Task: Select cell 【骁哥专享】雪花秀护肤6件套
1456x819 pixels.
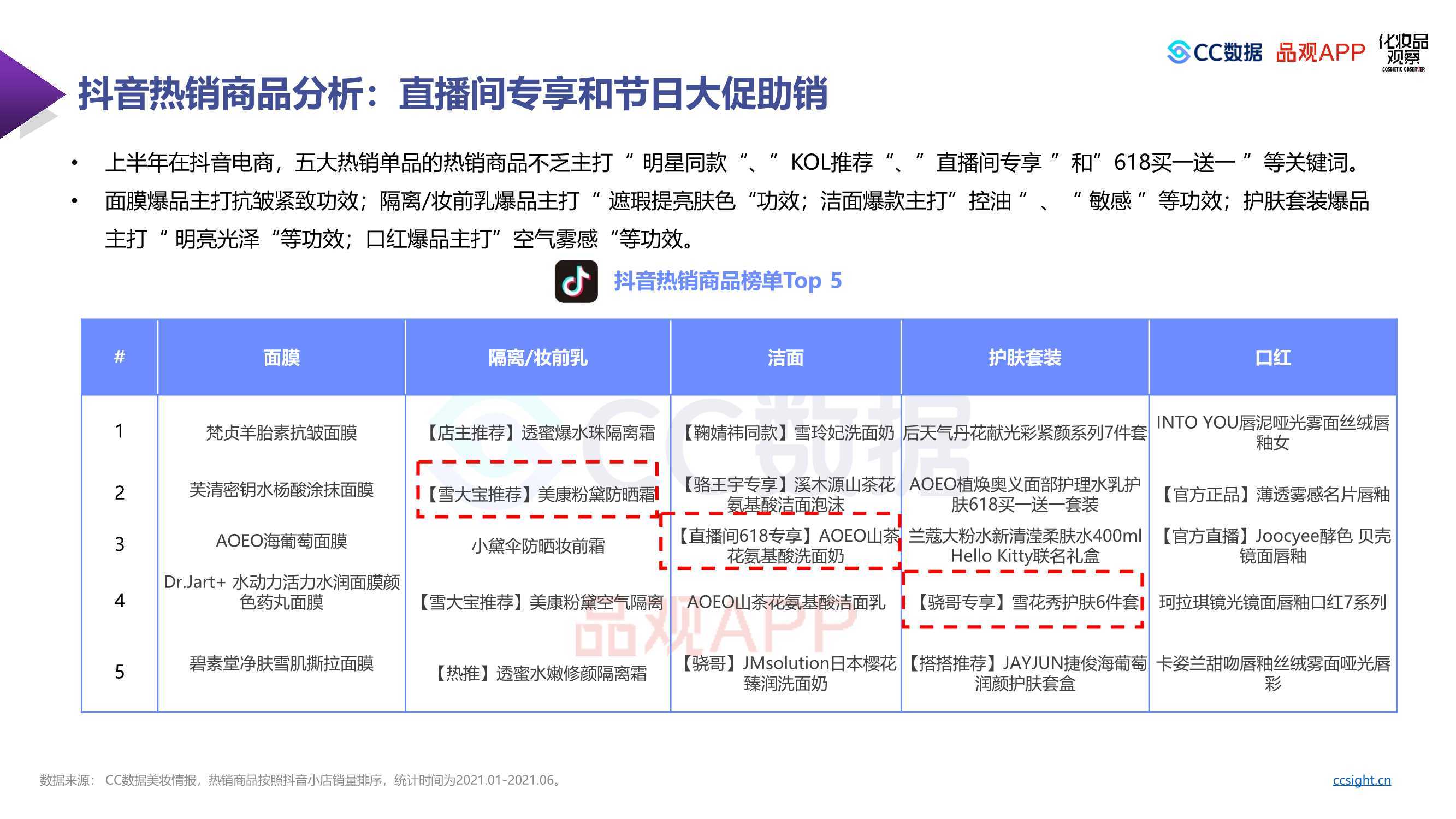Action: point(1025,602)
